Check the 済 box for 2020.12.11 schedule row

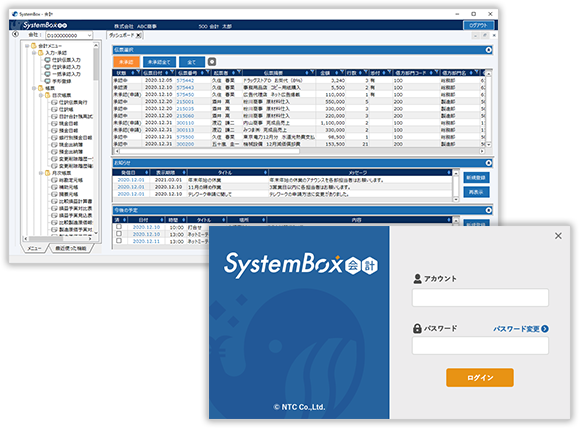click(119, 241)
